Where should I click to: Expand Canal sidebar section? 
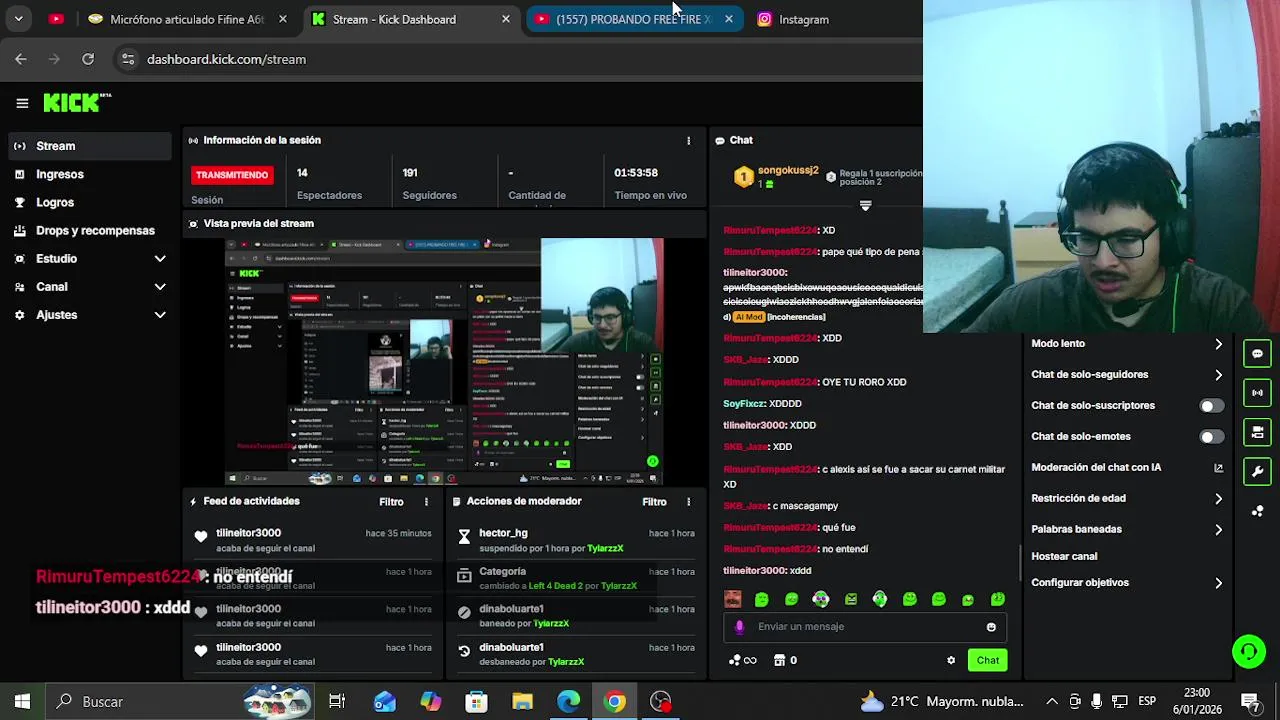(x=88, y=287)
